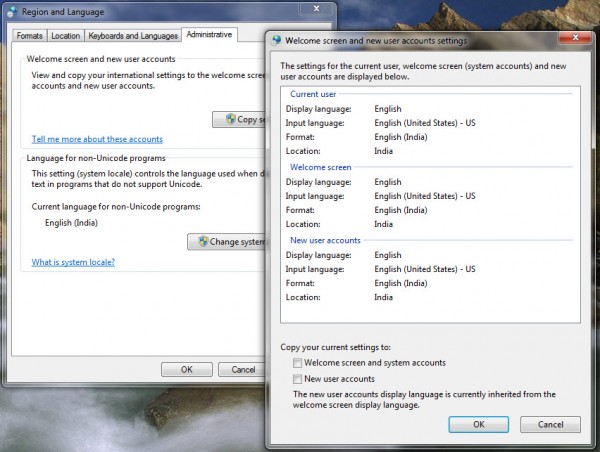The width and height of the screenshot is (600, 452).
Task: Click the Change system locale button
Action: 226,242
